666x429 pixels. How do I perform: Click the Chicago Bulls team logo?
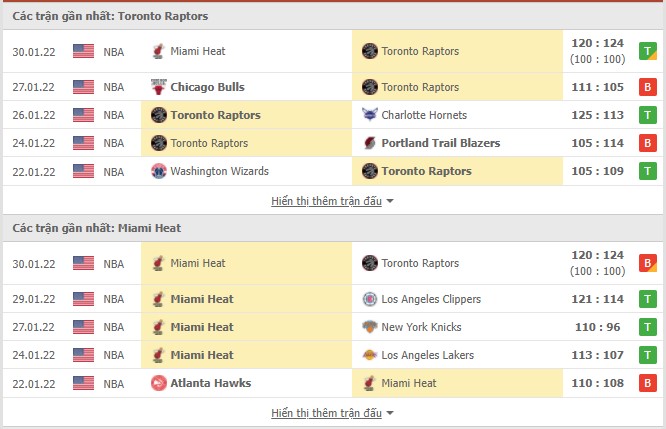coord(158,87)
